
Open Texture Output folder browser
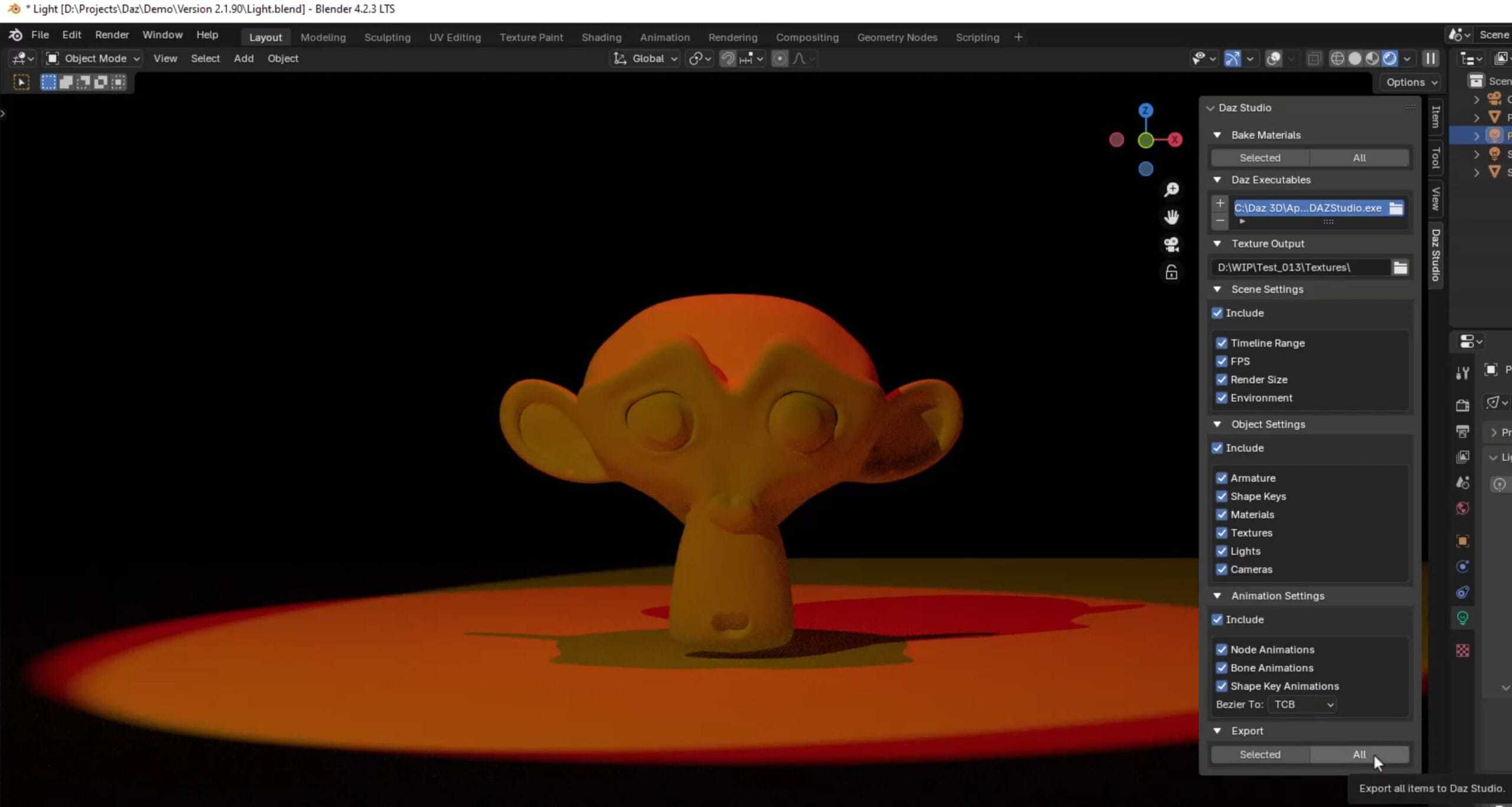pos(1400,267)
